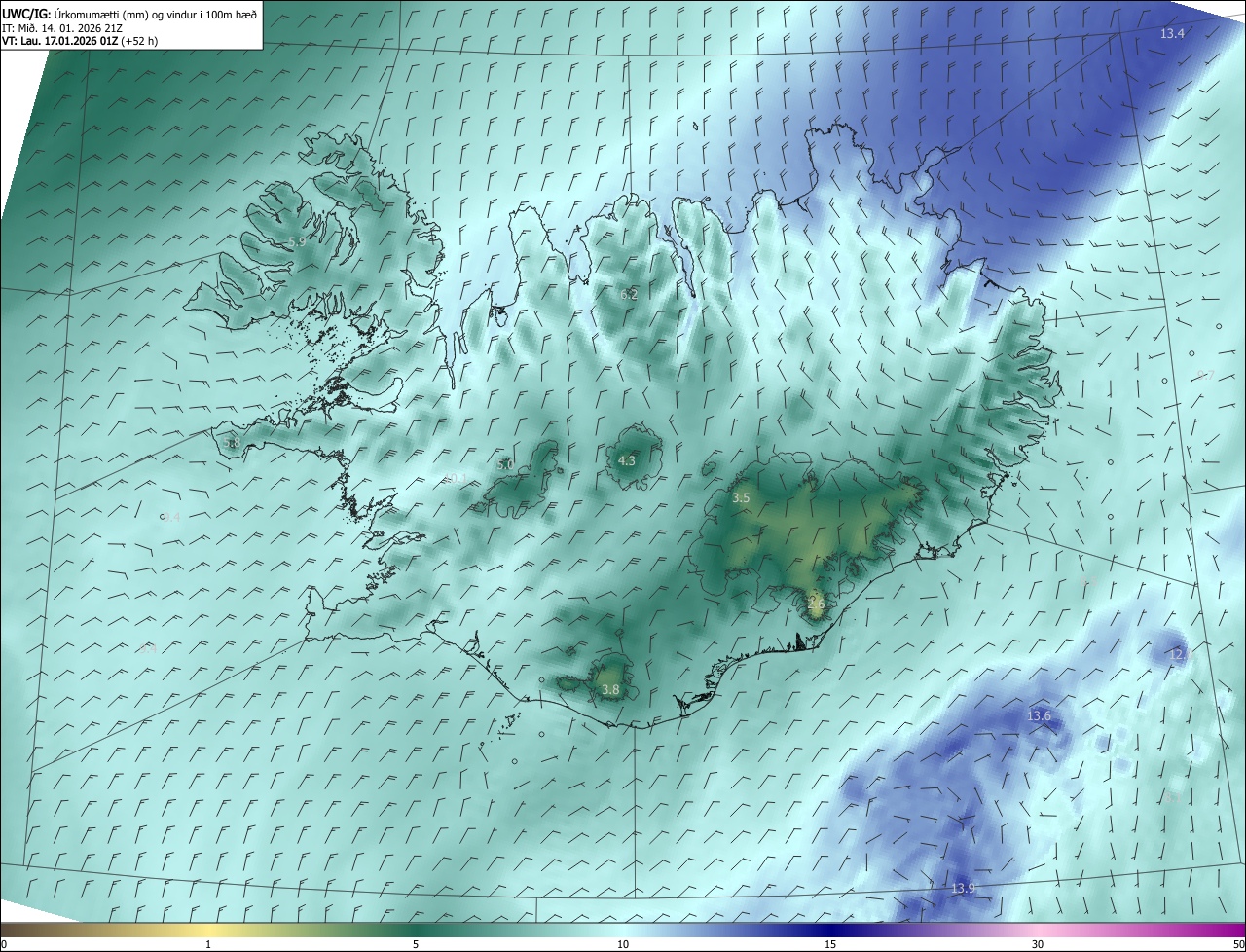Click the 4.3 value inside the central glacier
1246x952 pixels.
pyautogui.click(x=627, y=461)
